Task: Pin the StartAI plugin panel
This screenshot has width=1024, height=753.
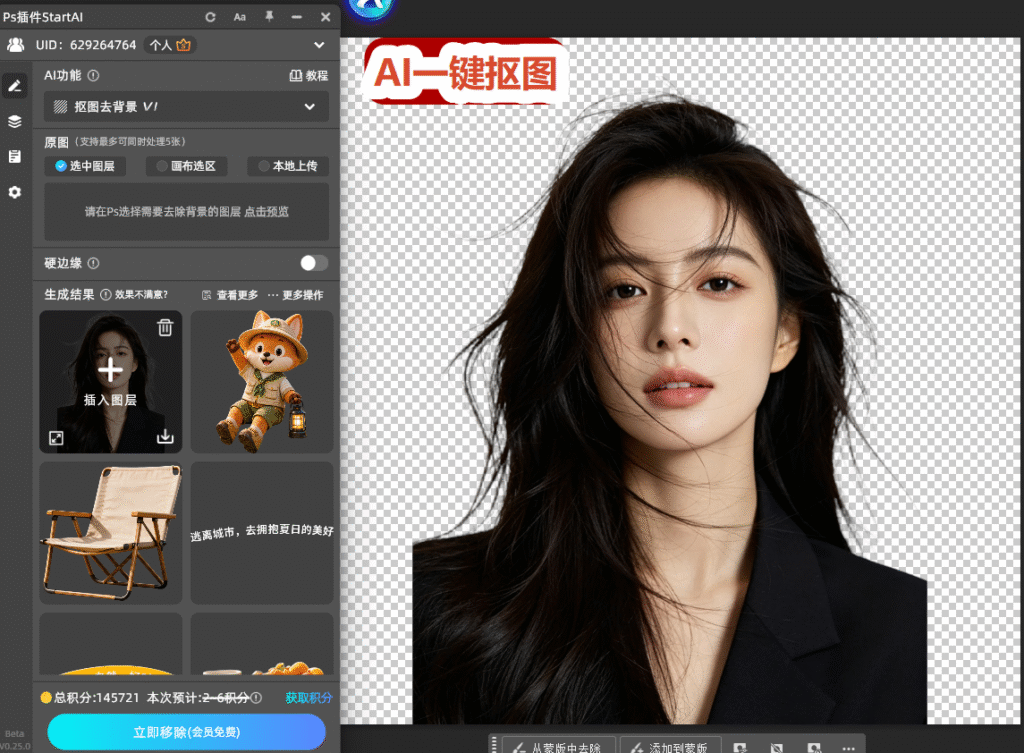Action: (x=269, y=16)
